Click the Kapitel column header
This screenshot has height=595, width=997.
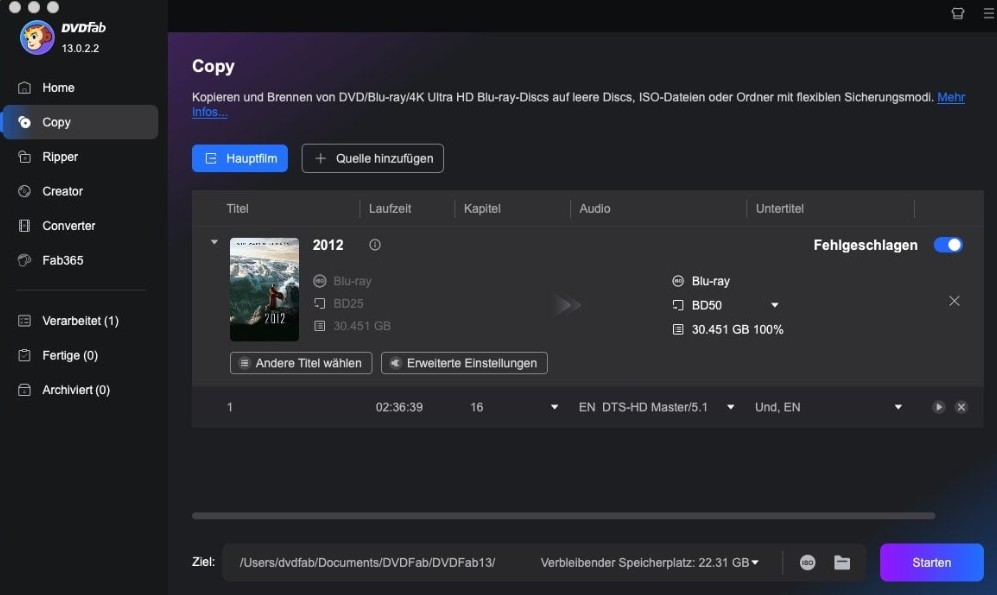482,209
